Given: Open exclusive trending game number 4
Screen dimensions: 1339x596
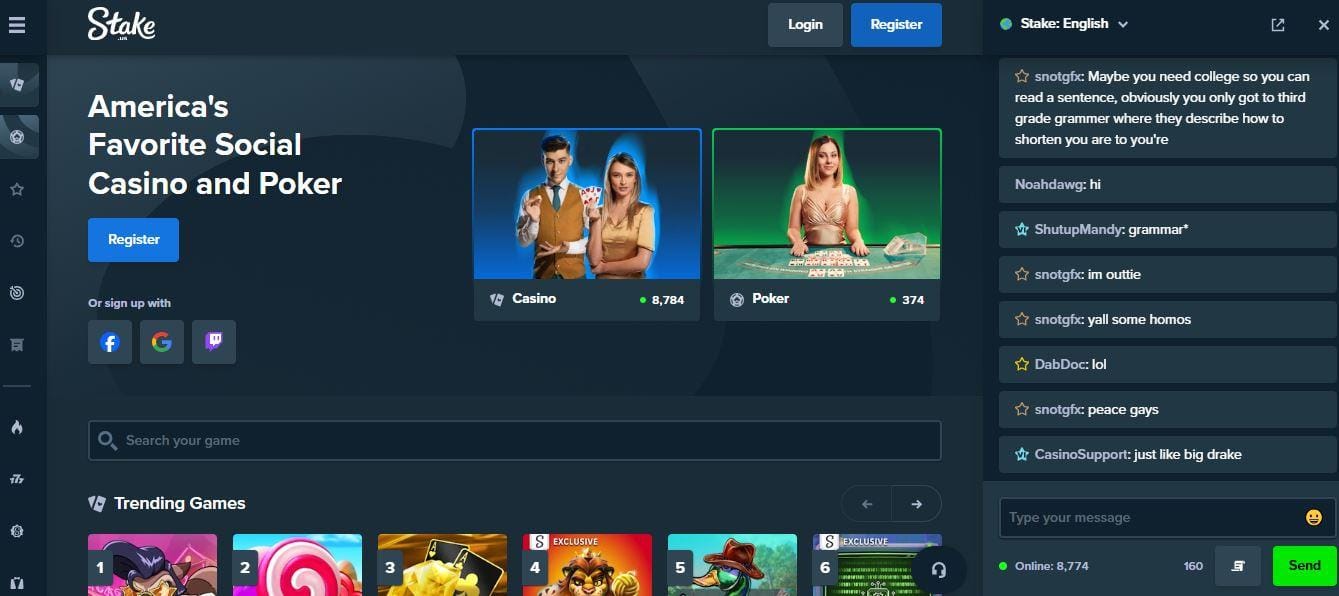Looking at the screenshot, I should click(587, 565).
